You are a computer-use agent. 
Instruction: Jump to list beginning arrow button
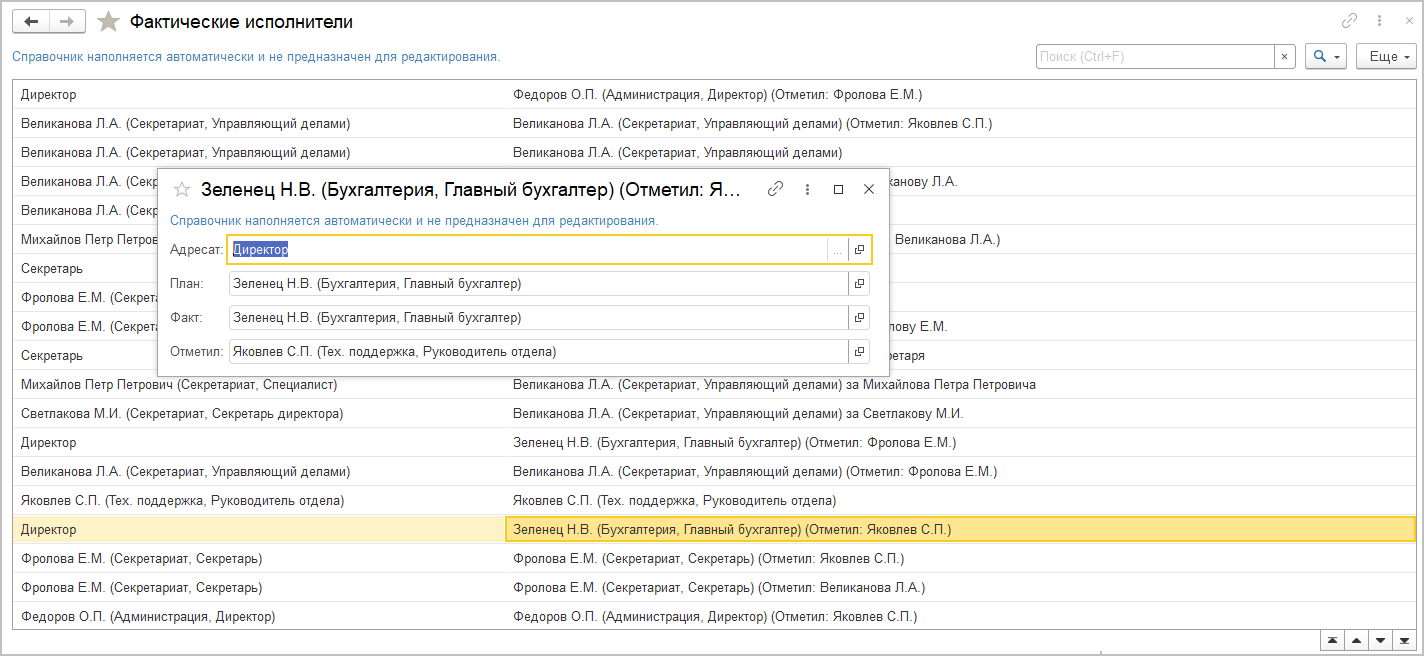[x=1332, y=640]
